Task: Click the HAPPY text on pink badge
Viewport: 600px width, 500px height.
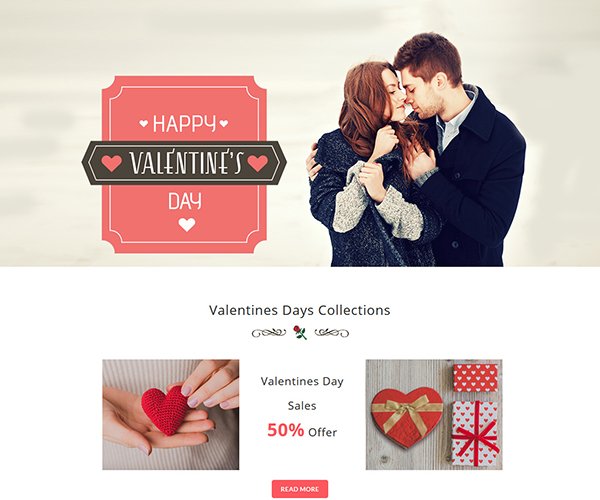Action: (x=184, y=124)
